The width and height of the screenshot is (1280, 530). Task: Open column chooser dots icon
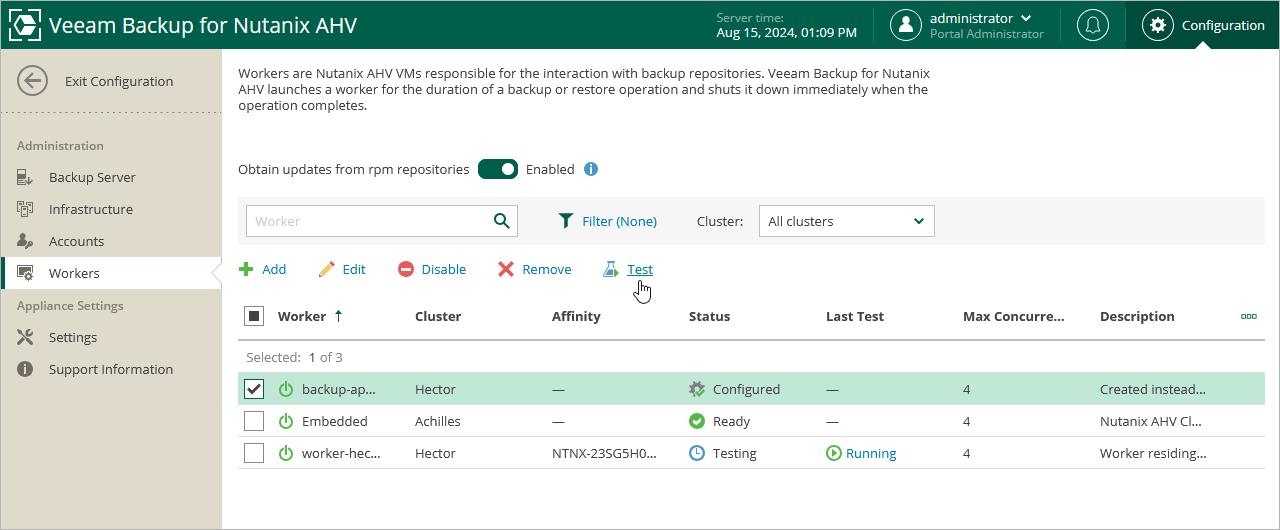[x=1248, y=316]
